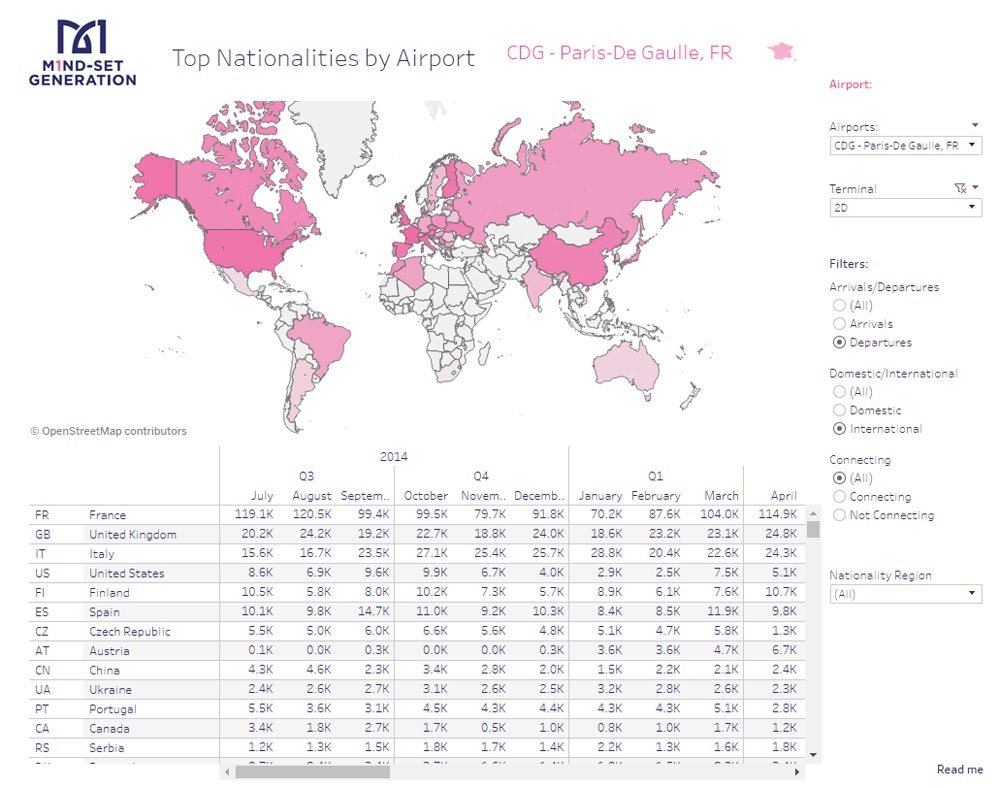1000x788 pixels.
Task: Click the CDG - Paris-De Gaulle header text
Action: [622, 52]
